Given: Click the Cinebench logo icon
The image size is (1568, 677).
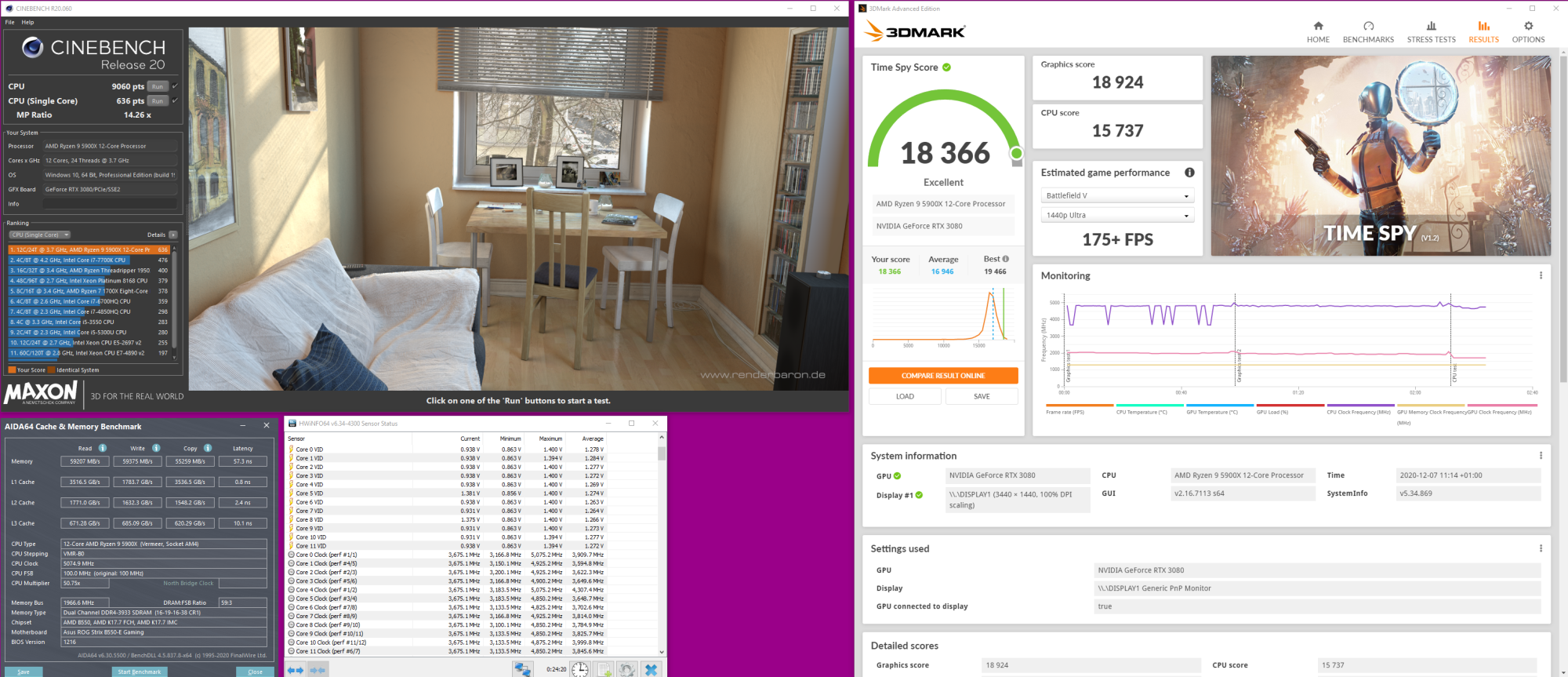Looking at the screenshot, I should click(32, 47).
